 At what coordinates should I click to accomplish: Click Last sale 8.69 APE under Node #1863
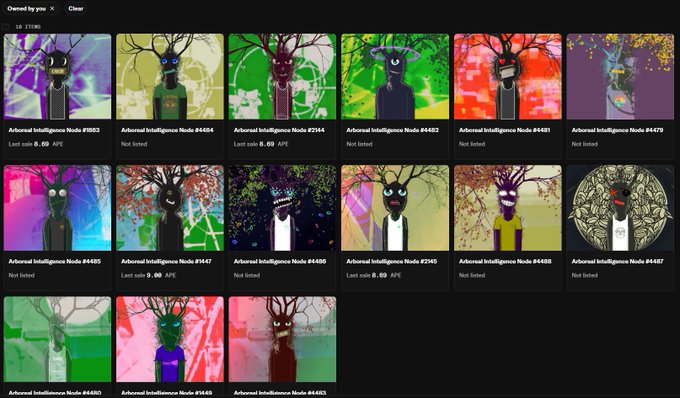pos(36,144)
